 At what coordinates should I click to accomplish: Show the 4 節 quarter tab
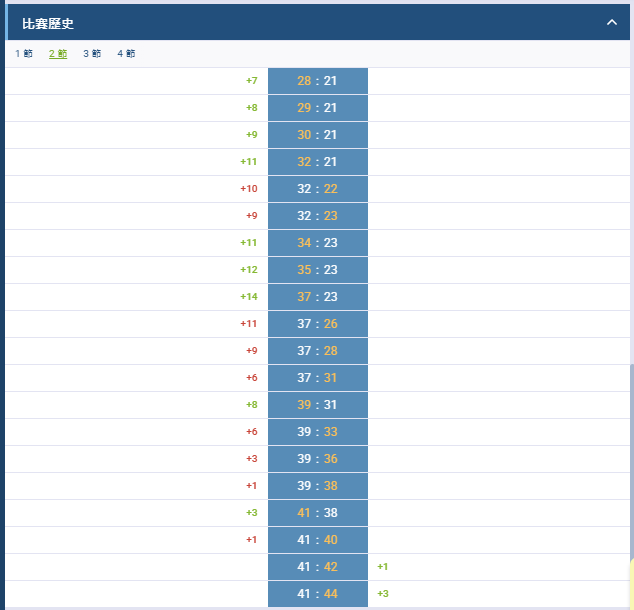[126, 53]
